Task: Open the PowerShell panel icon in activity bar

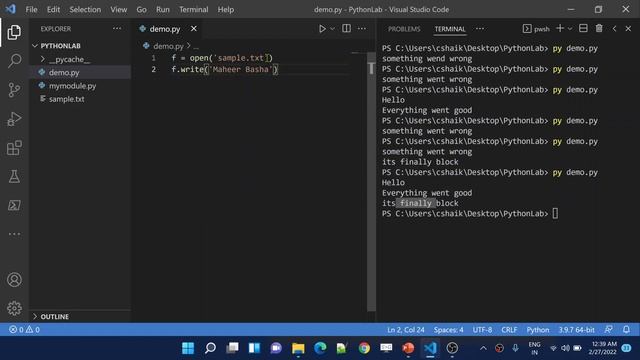Action: pyautogui.click(x=14, y=205)
